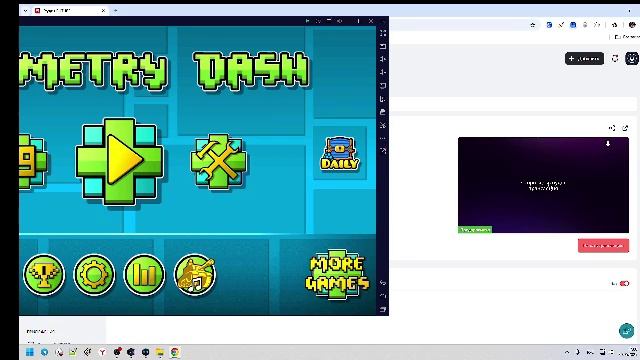Click the download arrow on the video preview
This screenshot has height=360, width=640.
pos(608,144)
